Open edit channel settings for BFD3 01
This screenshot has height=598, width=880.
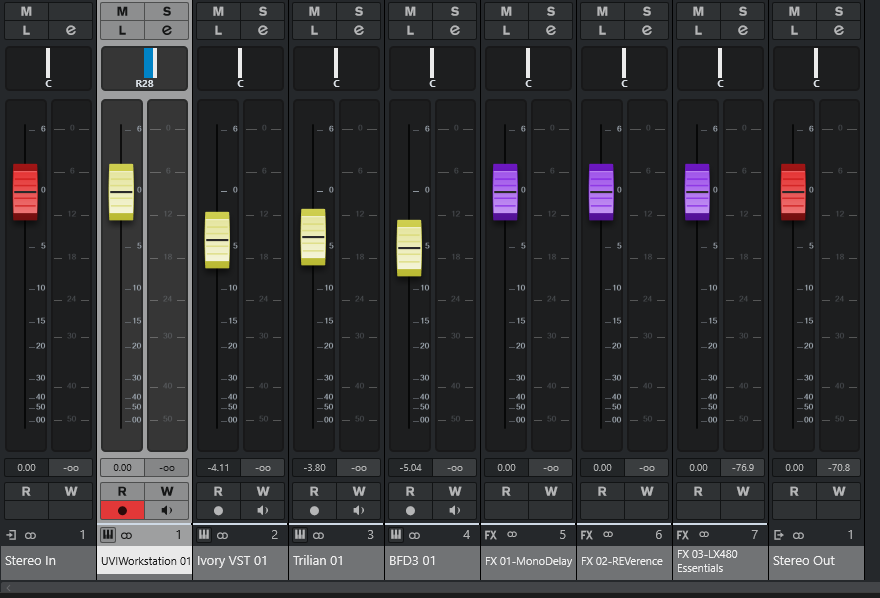tap(455, 30)
